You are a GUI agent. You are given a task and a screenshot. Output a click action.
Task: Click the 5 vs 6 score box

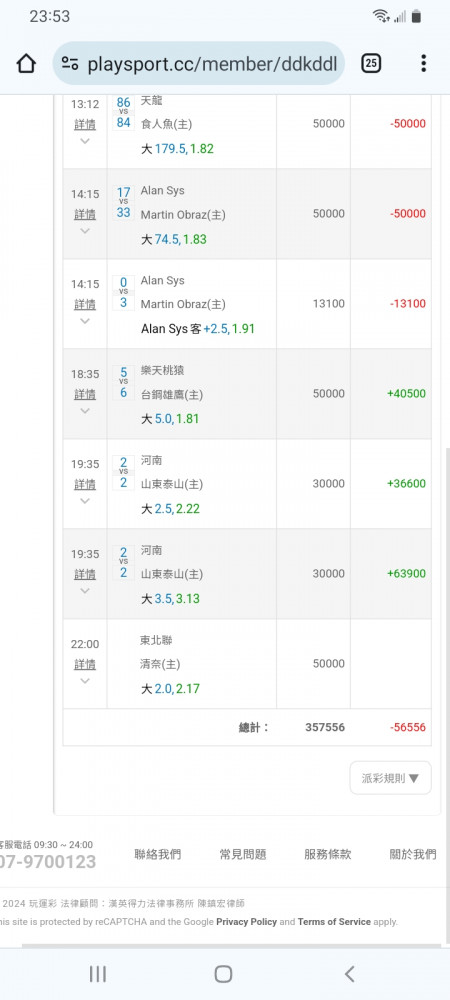click(124, 383)
